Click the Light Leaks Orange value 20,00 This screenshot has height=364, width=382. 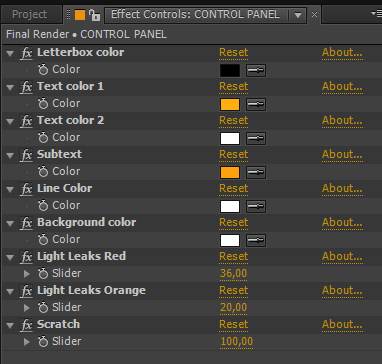[234, 308]
